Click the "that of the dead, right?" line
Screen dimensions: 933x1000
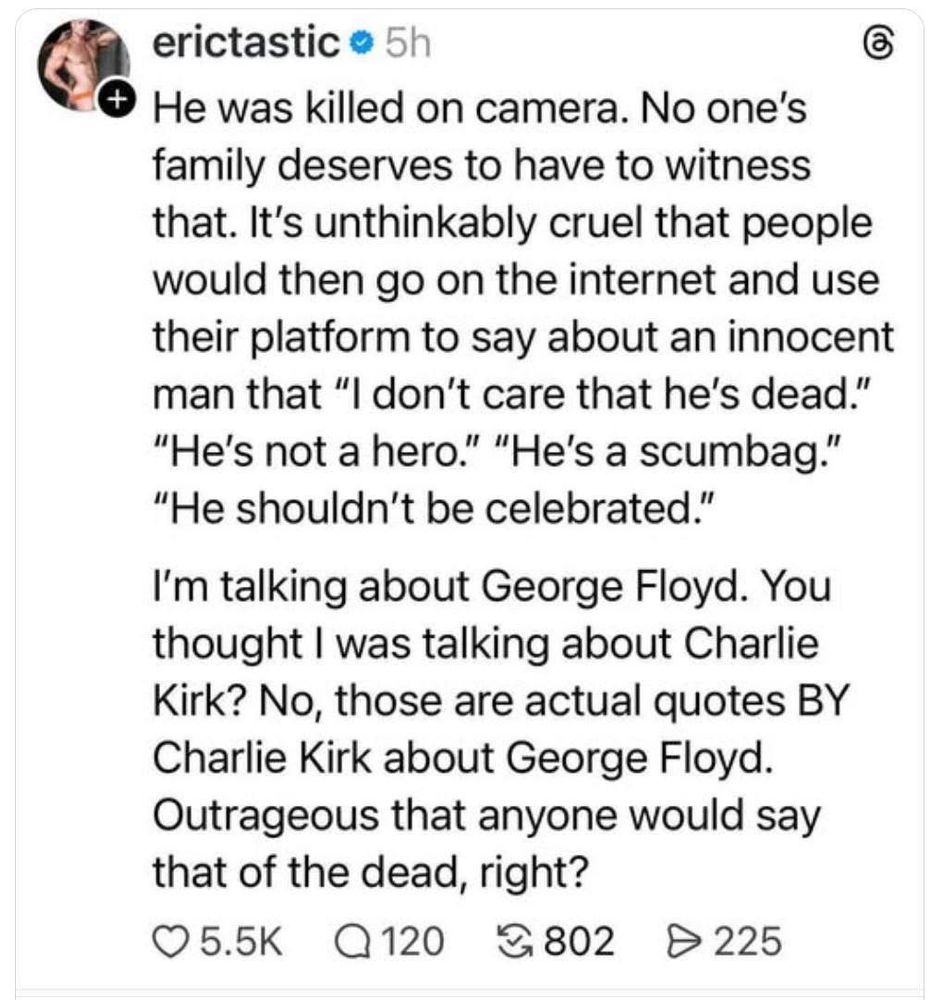click(368, 872)
